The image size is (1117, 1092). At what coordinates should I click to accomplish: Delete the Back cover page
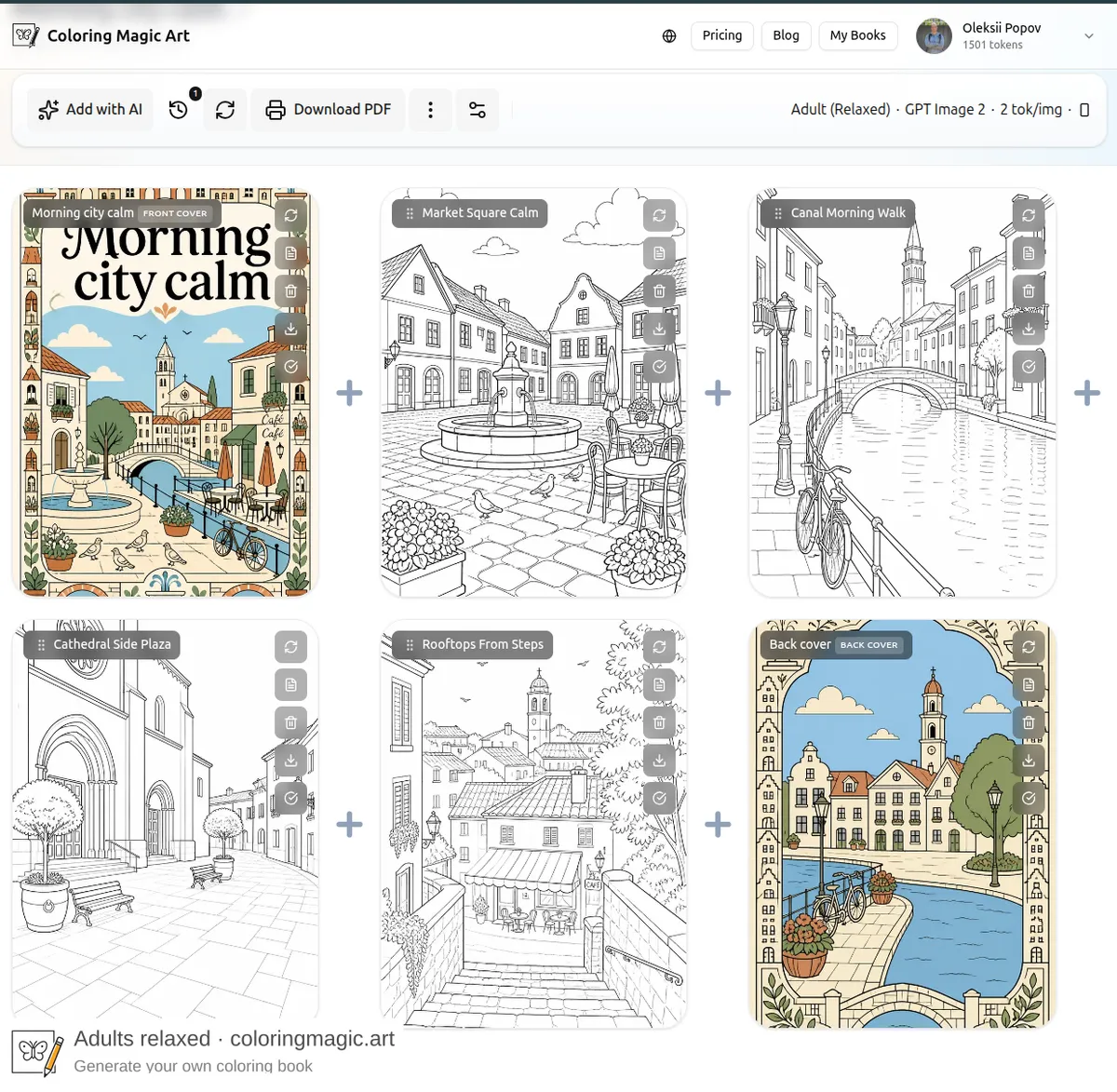point(1029,722)
